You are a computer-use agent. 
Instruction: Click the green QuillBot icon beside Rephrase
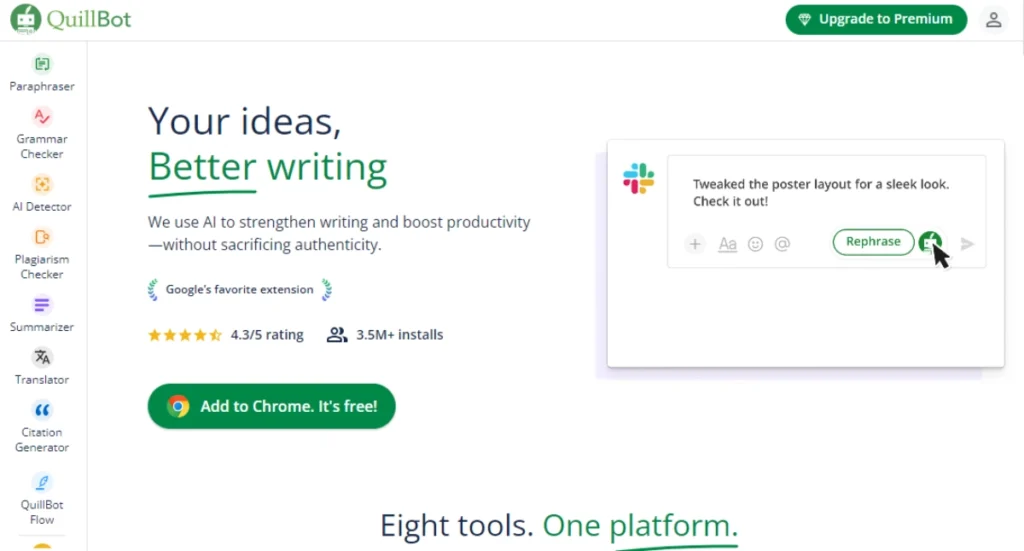click(x=930, y=242)
